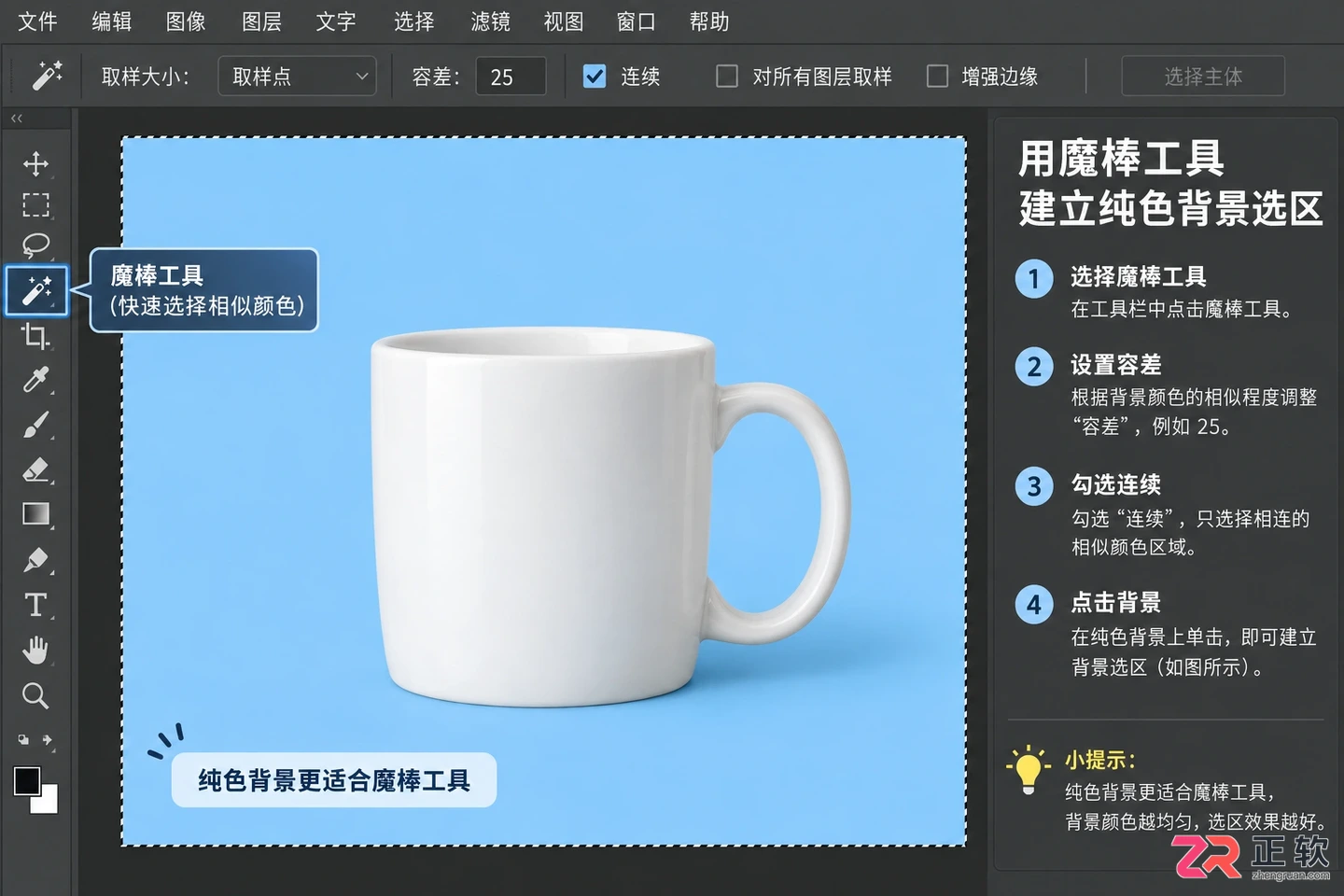Screen dimensions: 1344x896
Task: Select the Rectangular Marquee tool
Action: pos(35,204)
